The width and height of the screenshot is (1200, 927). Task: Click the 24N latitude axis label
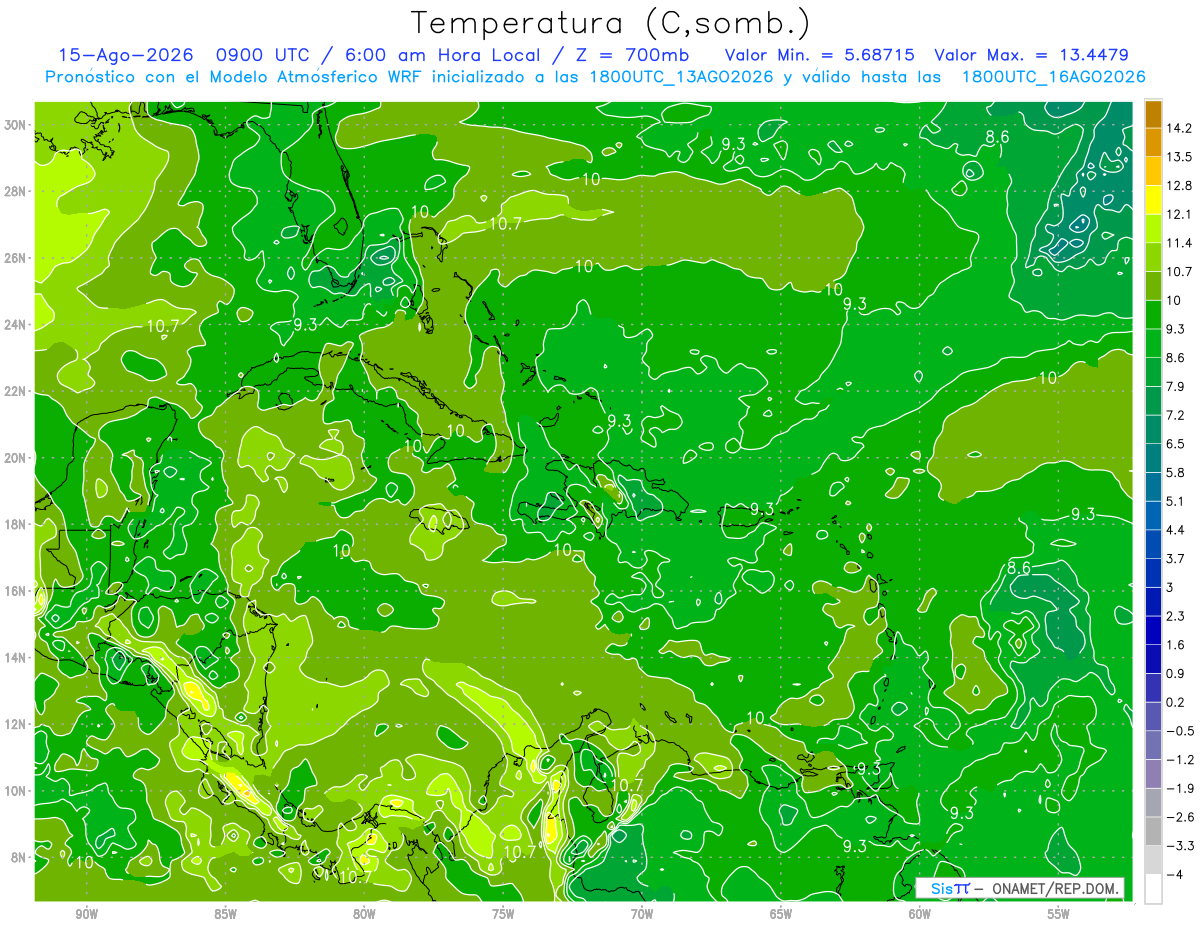pos(17,325)
